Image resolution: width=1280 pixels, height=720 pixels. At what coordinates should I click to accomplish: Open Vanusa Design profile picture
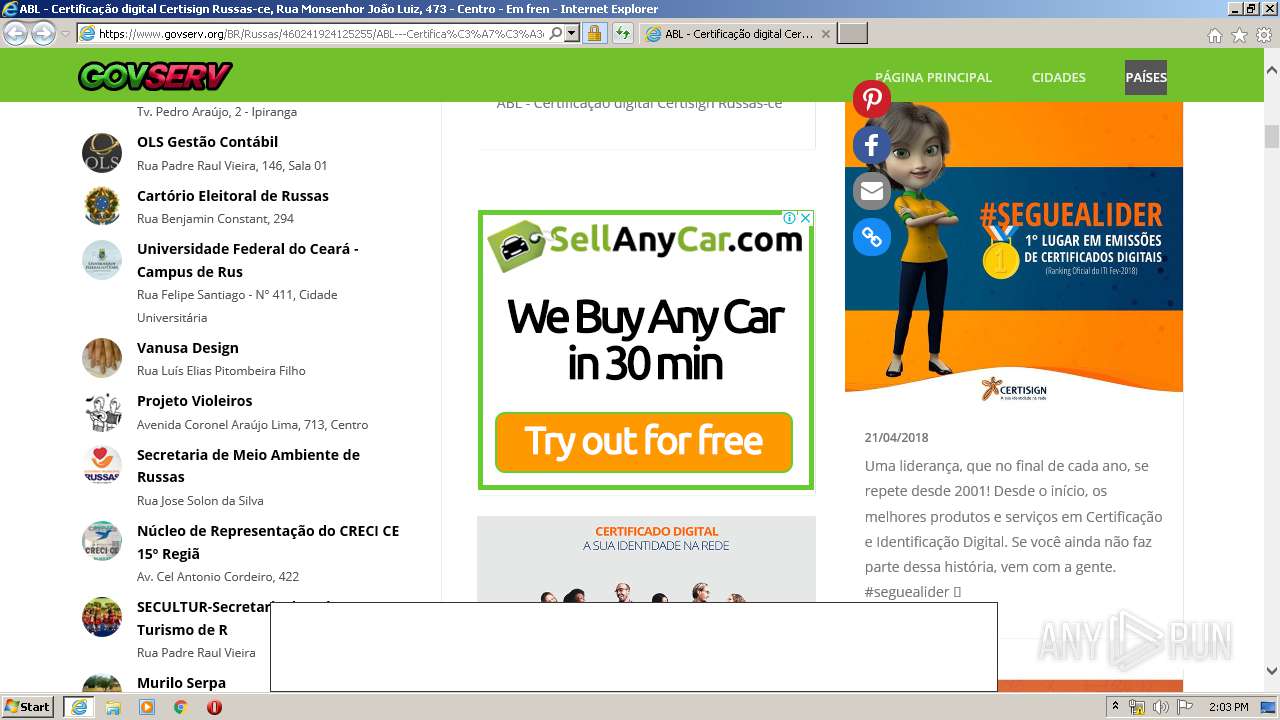(102, 358)
